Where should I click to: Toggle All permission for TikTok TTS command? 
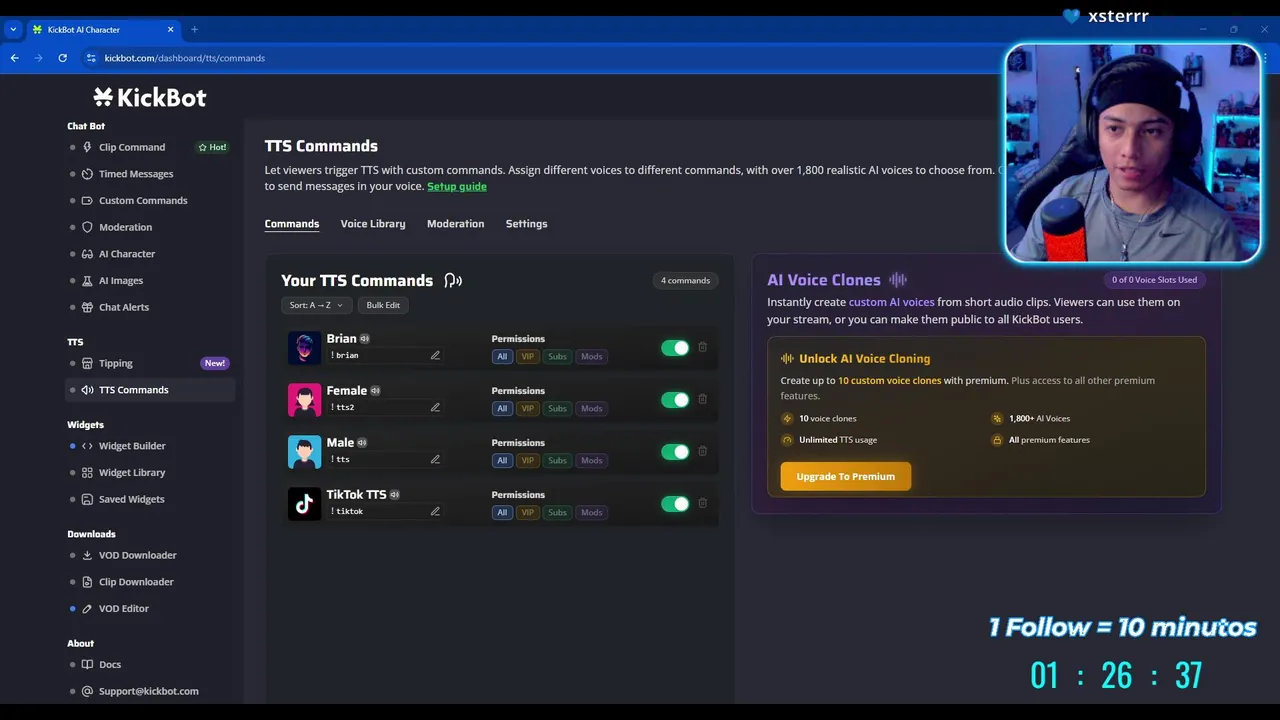coord(502,512)
